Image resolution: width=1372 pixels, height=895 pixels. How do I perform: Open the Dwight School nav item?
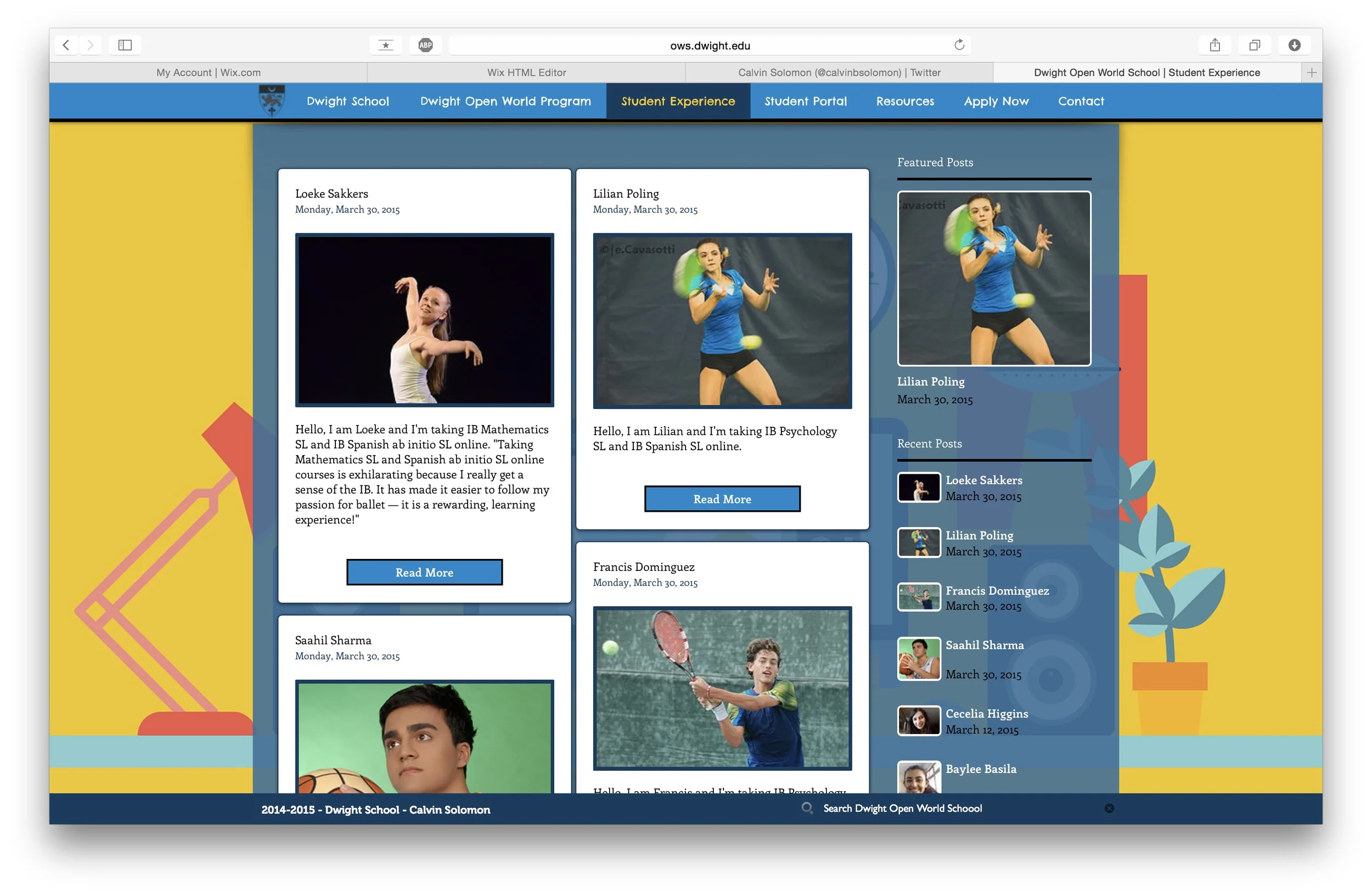[x=347, y=101]
